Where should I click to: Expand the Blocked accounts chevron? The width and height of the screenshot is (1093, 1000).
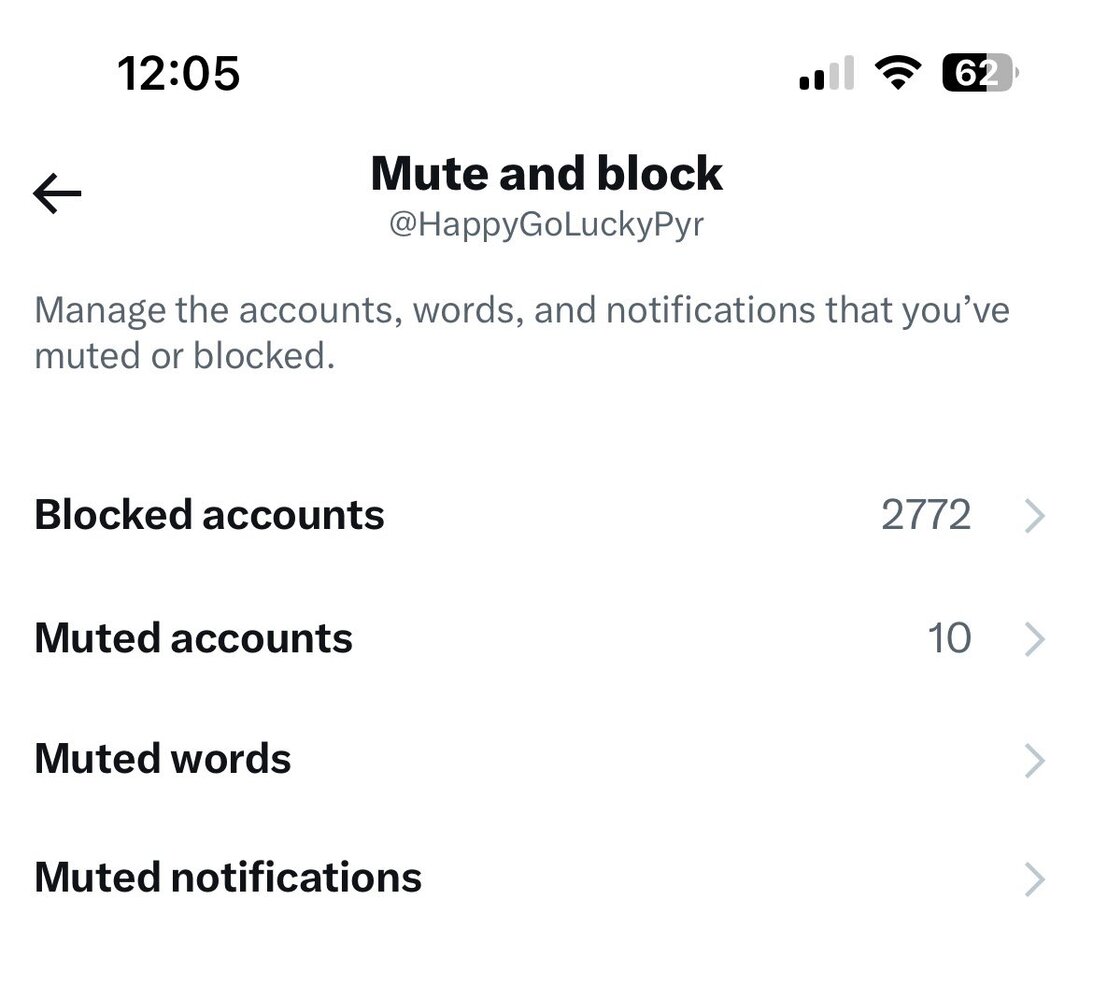pos(1036,516)
